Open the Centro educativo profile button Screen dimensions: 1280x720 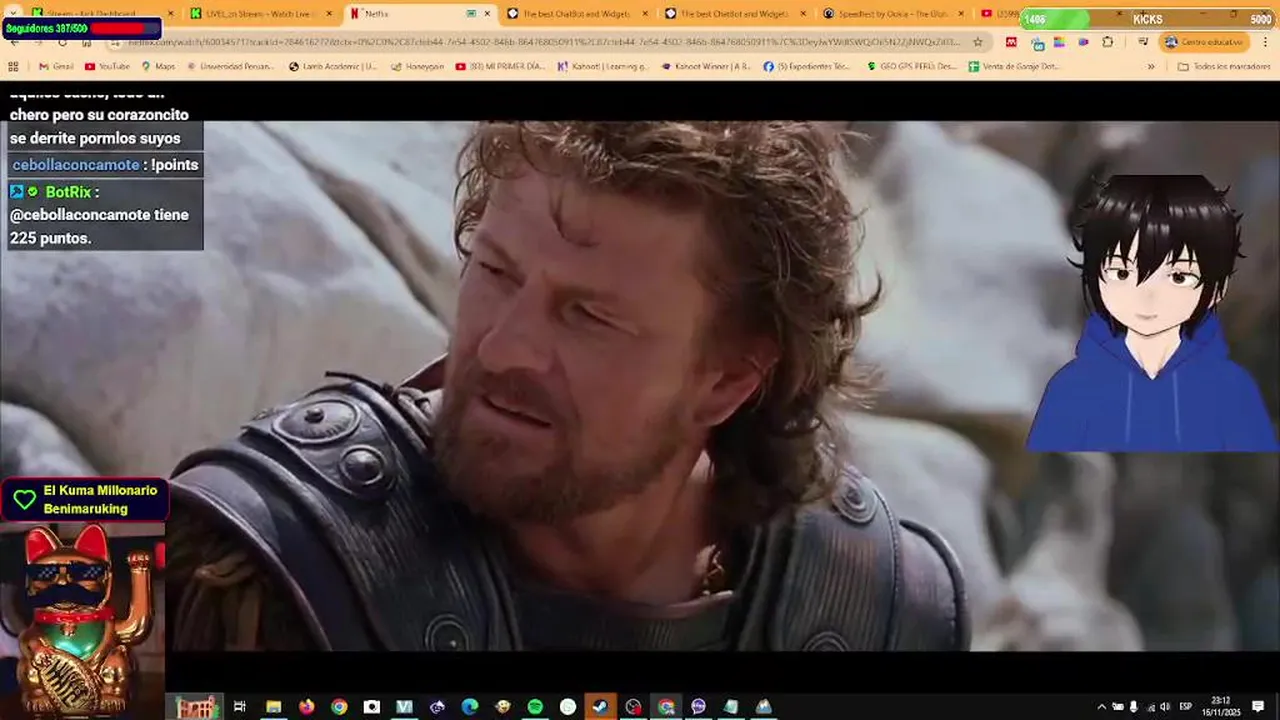coord(1203,42)
